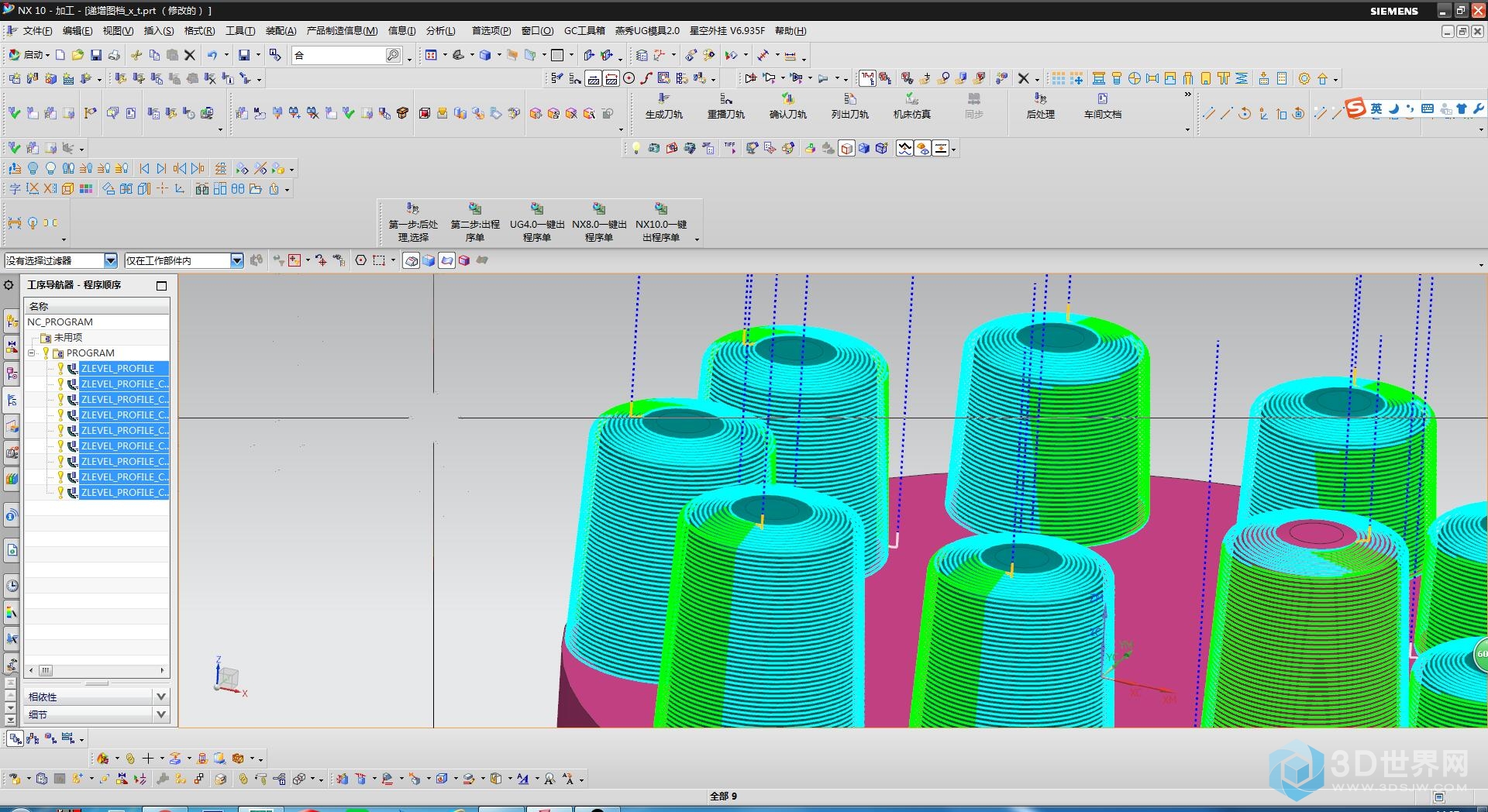1488x812 pixels.
Task: Open the 工具(T) menu
Action: tap(240, 31)
